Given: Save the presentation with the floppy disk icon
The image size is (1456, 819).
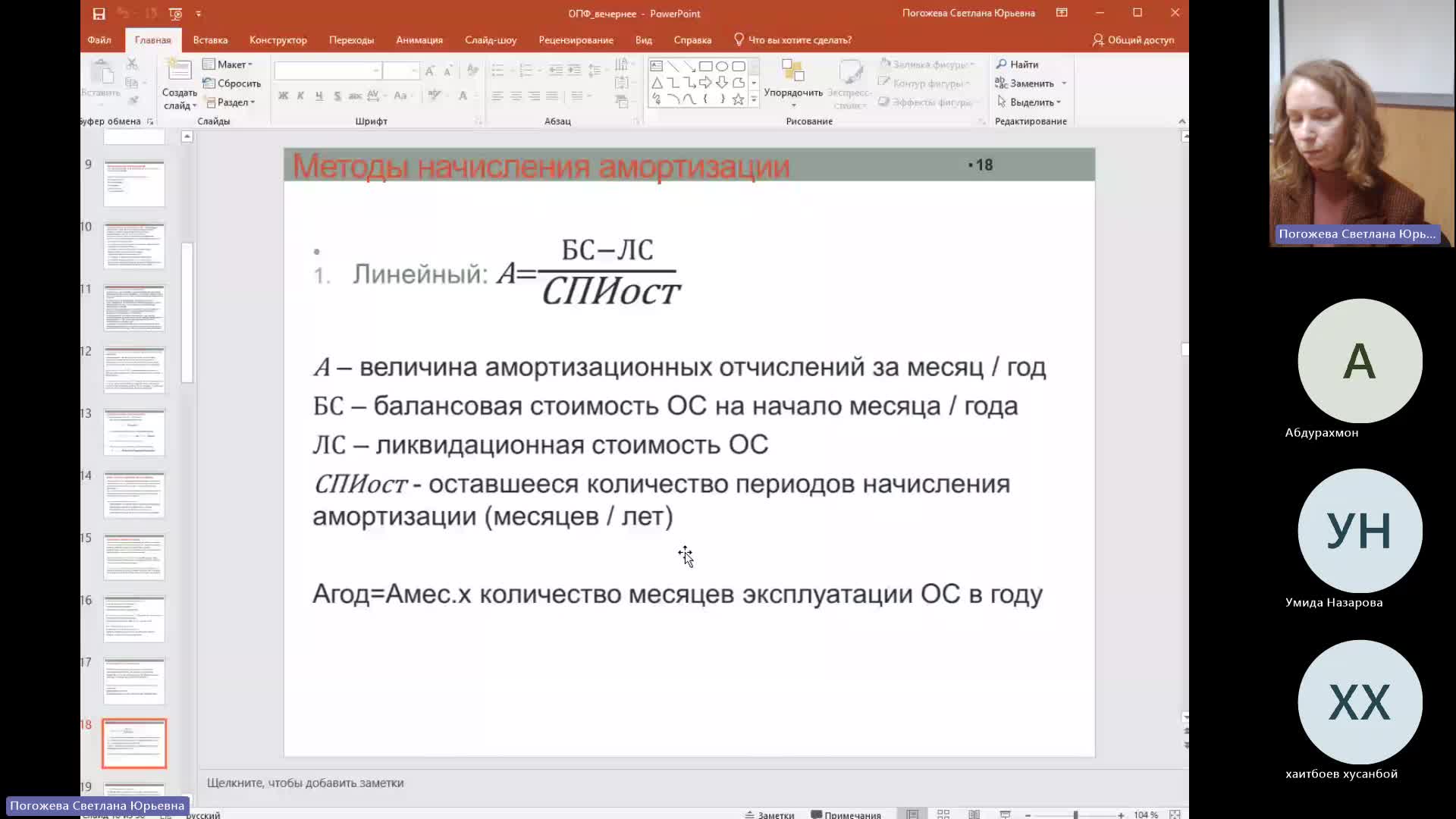Looking at the screenshot, I should point(99,14).
